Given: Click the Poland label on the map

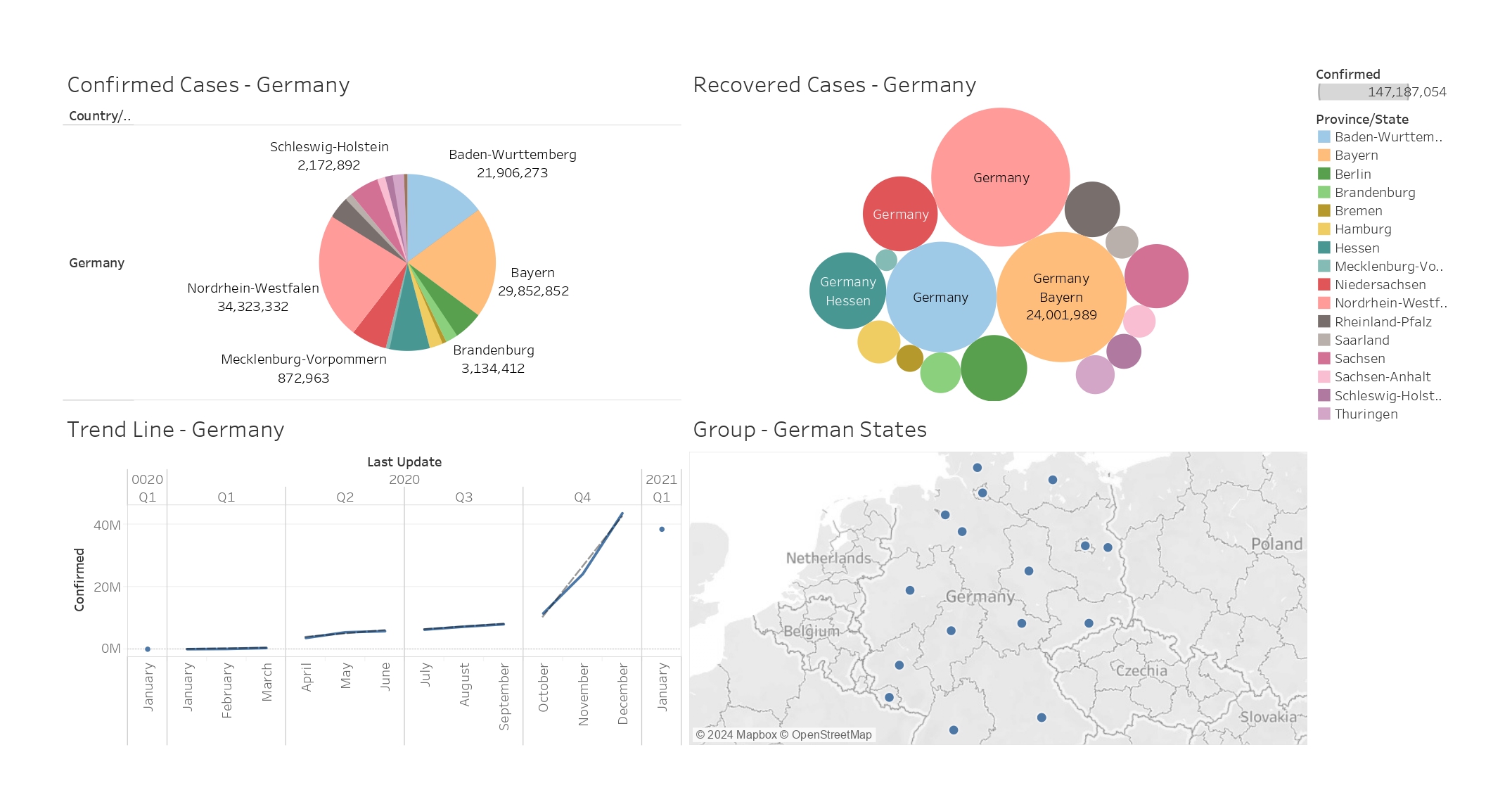Looking at the screenshot, I should coord(1276,544).
